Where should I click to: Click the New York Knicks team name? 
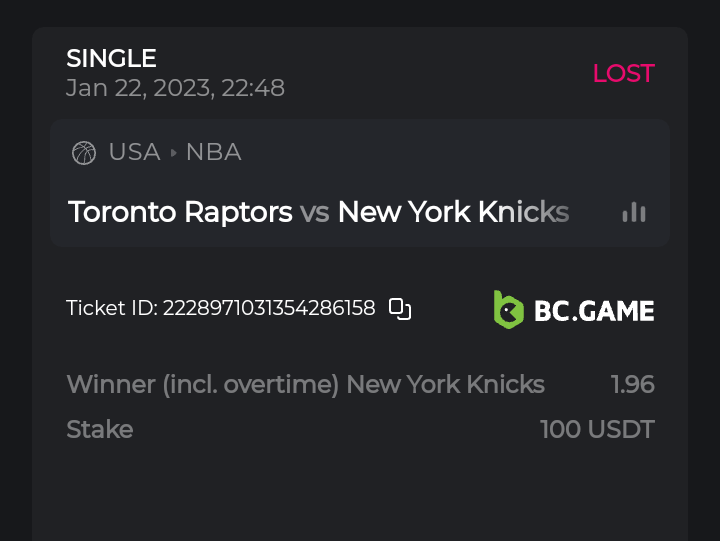coord(453,212)
